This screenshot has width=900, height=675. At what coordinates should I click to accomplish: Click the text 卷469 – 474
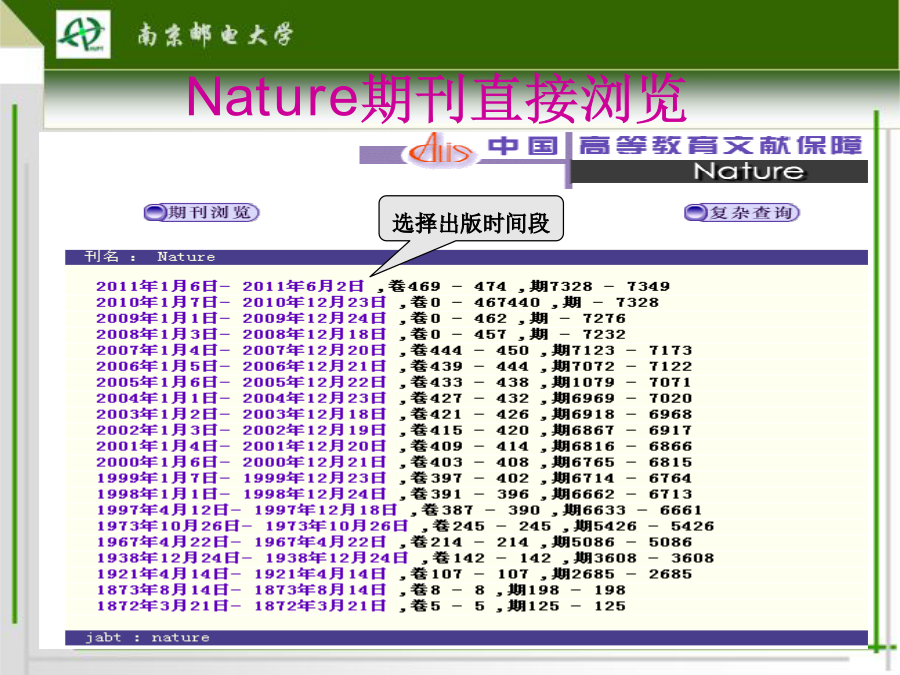pyautogui.click(x=448, y=286)
